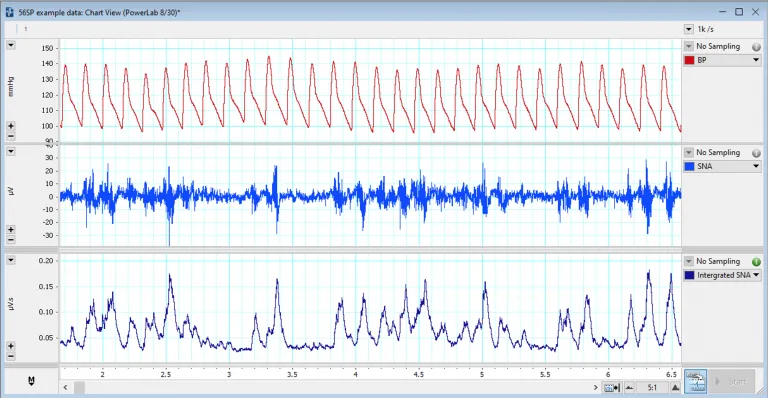The image size is (768, 398).
Task: Open the Integrated SNA channel function menu on the left
Action: 11,260
